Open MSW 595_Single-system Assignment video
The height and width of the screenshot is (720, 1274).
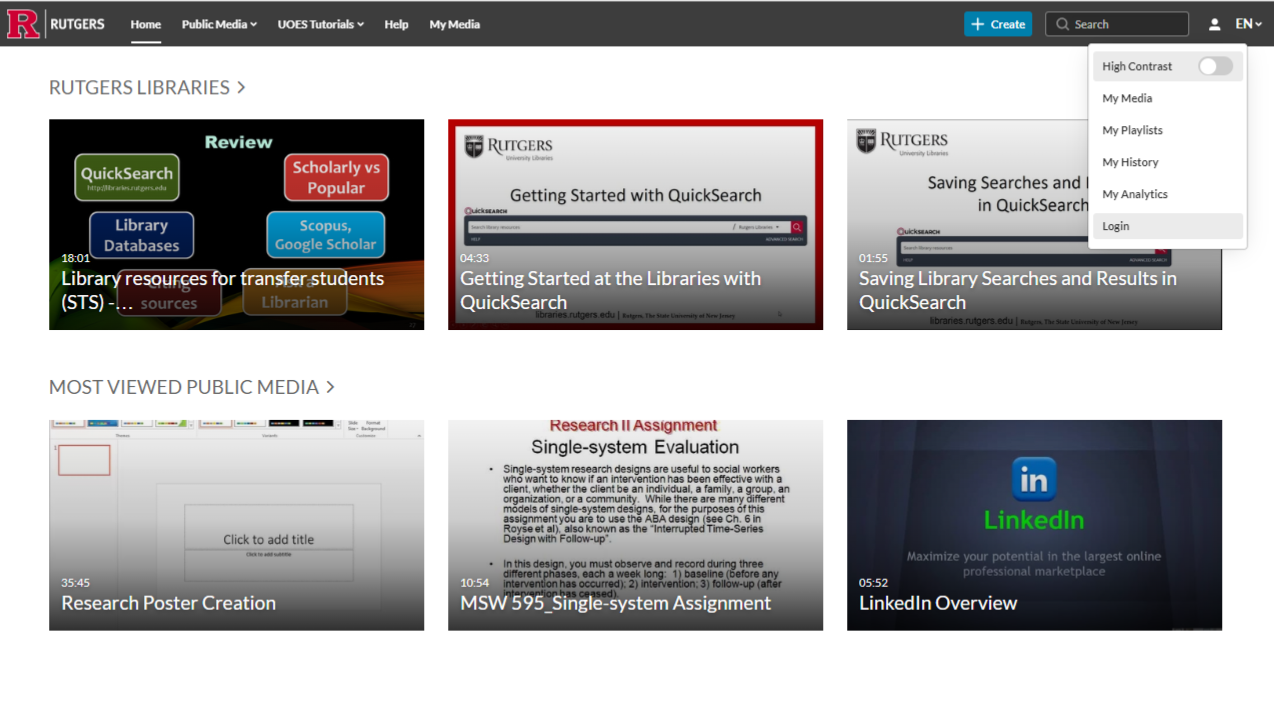(x=635, y=525)
